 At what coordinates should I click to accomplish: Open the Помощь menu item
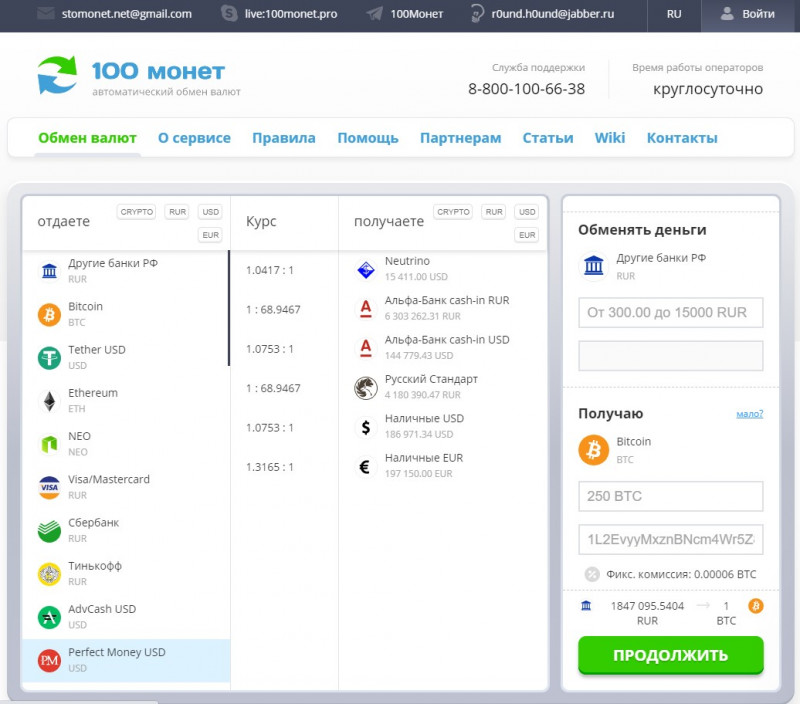click(368, 138)
